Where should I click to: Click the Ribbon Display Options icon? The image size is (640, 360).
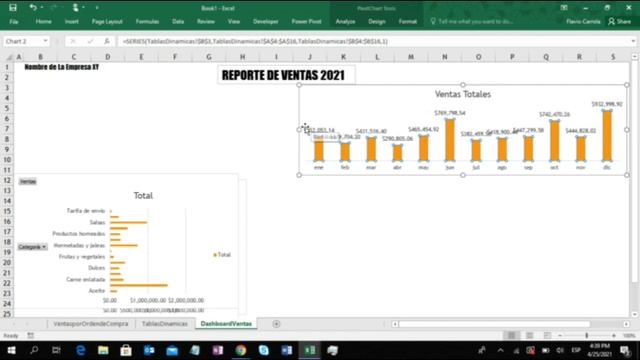pyautogui.click(x=564, y=7)
